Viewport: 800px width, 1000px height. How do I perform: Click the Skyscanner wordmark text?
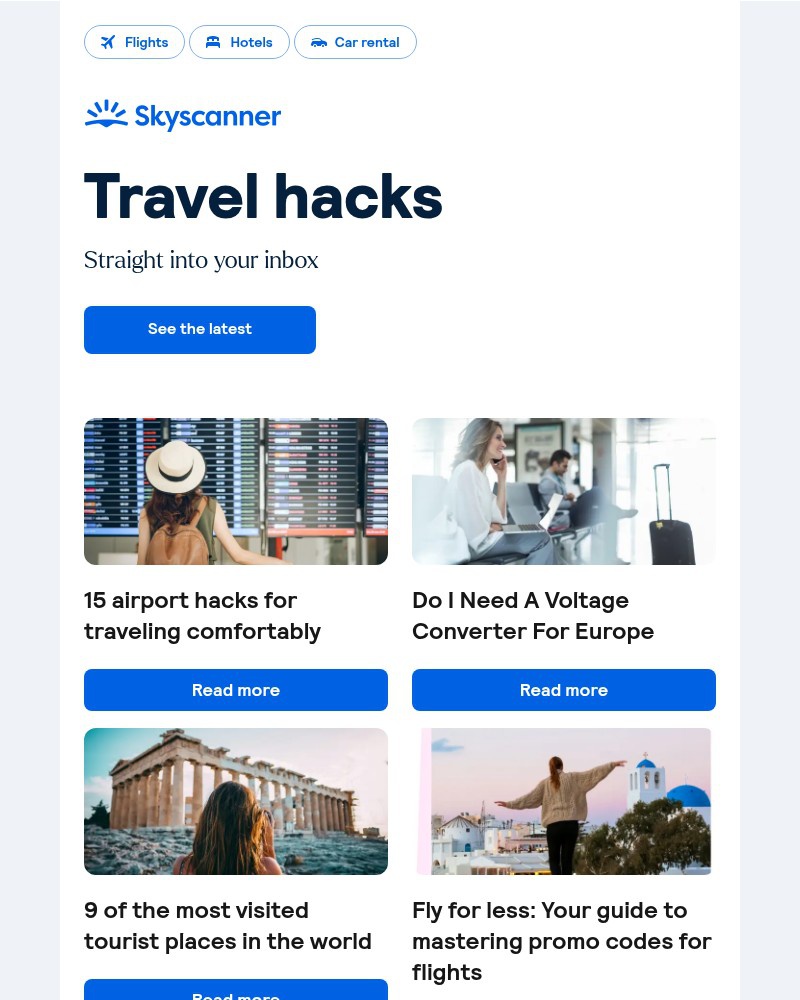coord(208,117)
